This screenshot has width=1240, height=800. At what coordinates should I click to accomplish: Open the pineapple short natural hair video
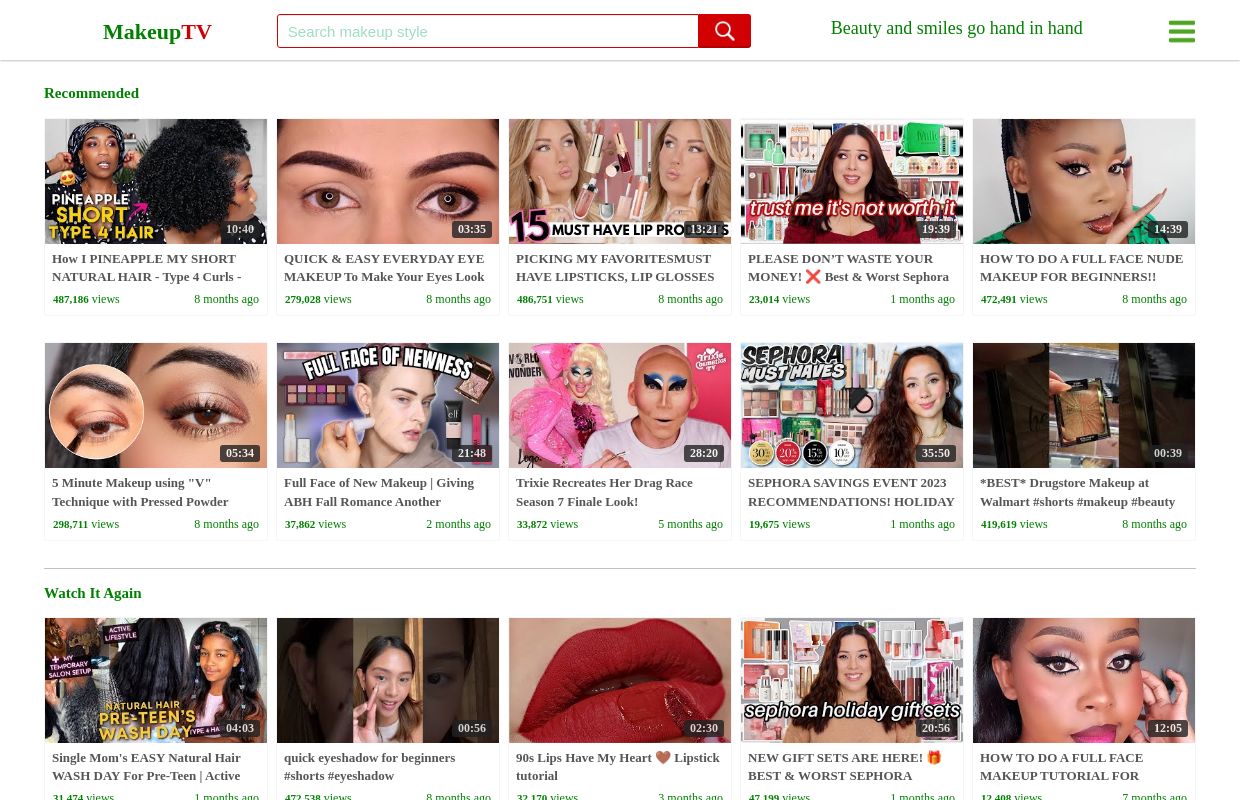156,181
